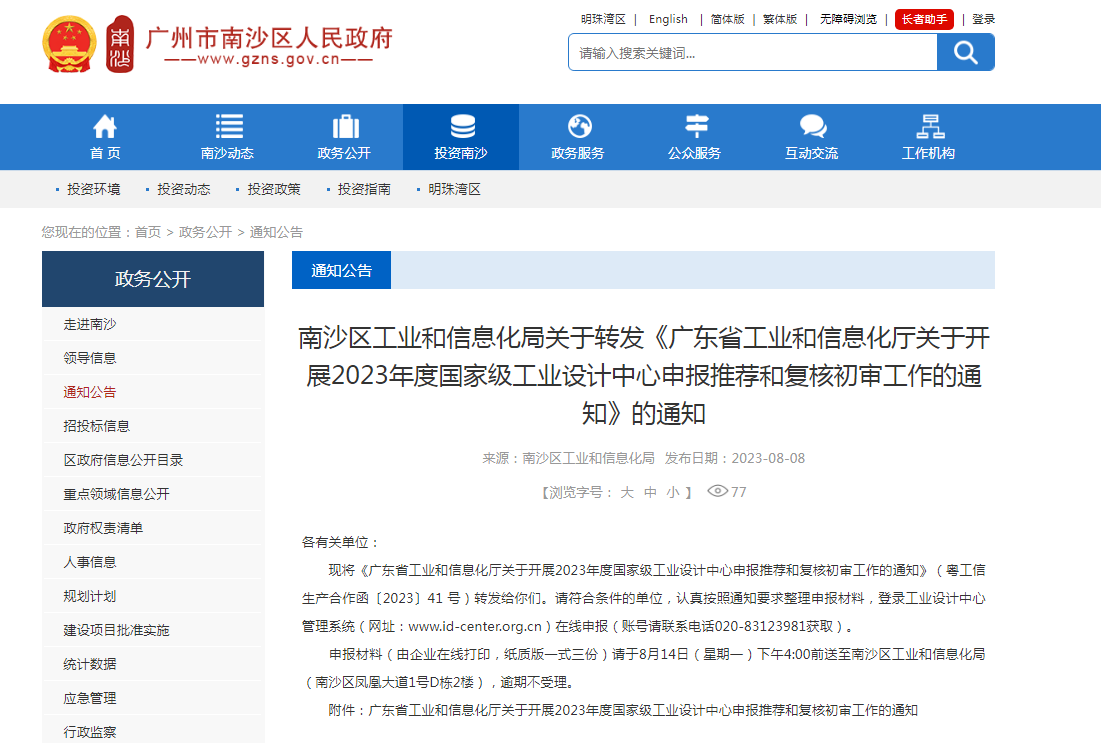Set font size to 小 (small)
Screen dimensions: 1101x743
[673, 492]
